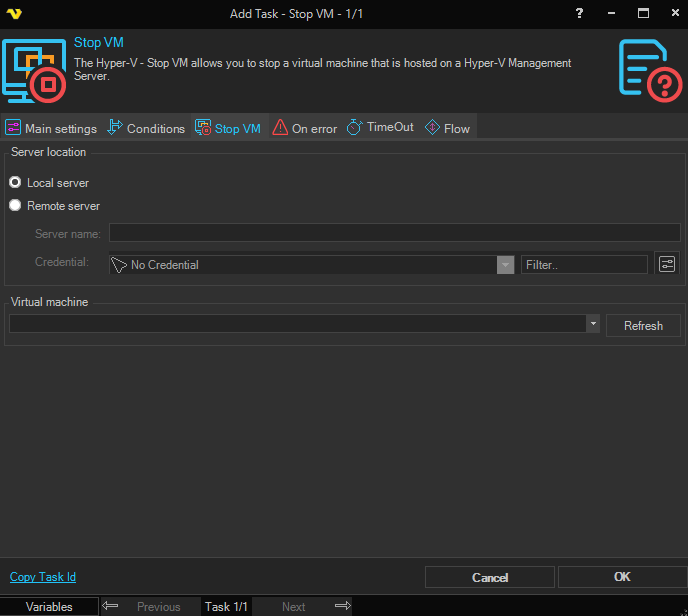Click the credential Filter text field
The image size is (688, 616).
pyautogui.click(x=584, y=265)
